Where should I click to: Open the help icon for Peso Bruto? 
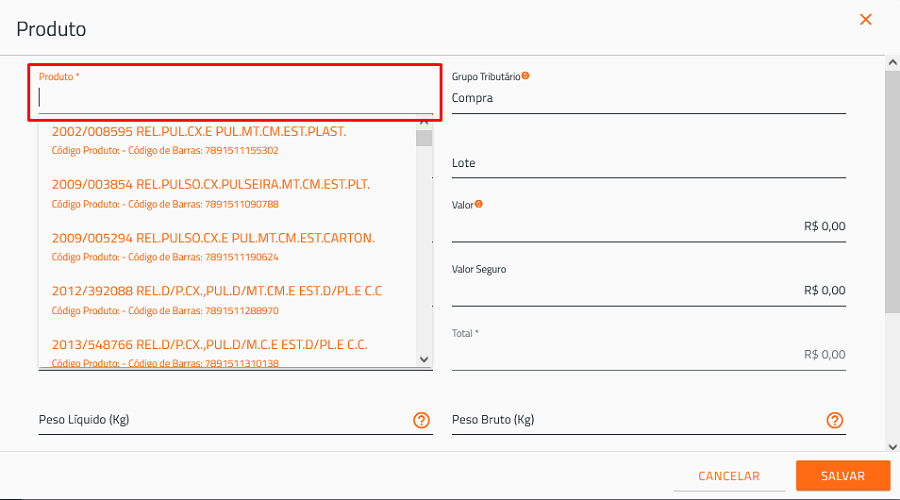pyautogui.click(x=835, y=420)
